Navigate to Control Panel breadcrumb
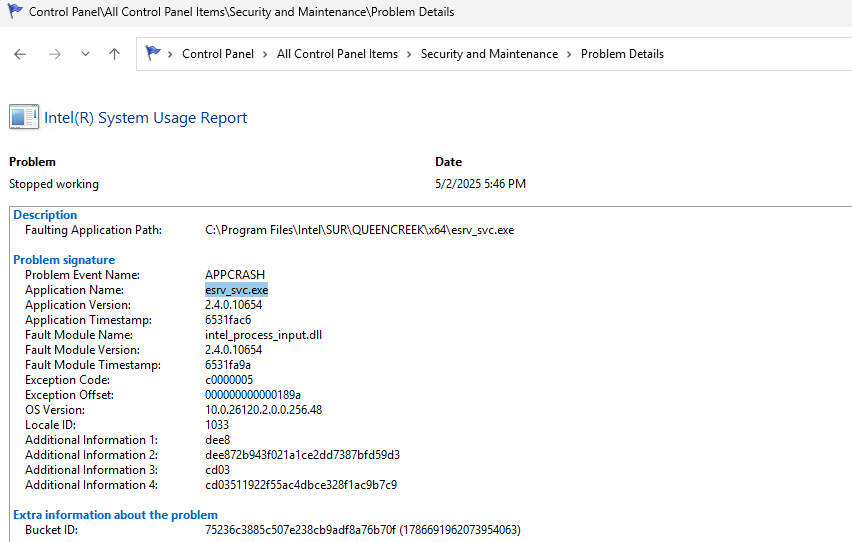This screenshot has height=542, width=852. (218, 54)
